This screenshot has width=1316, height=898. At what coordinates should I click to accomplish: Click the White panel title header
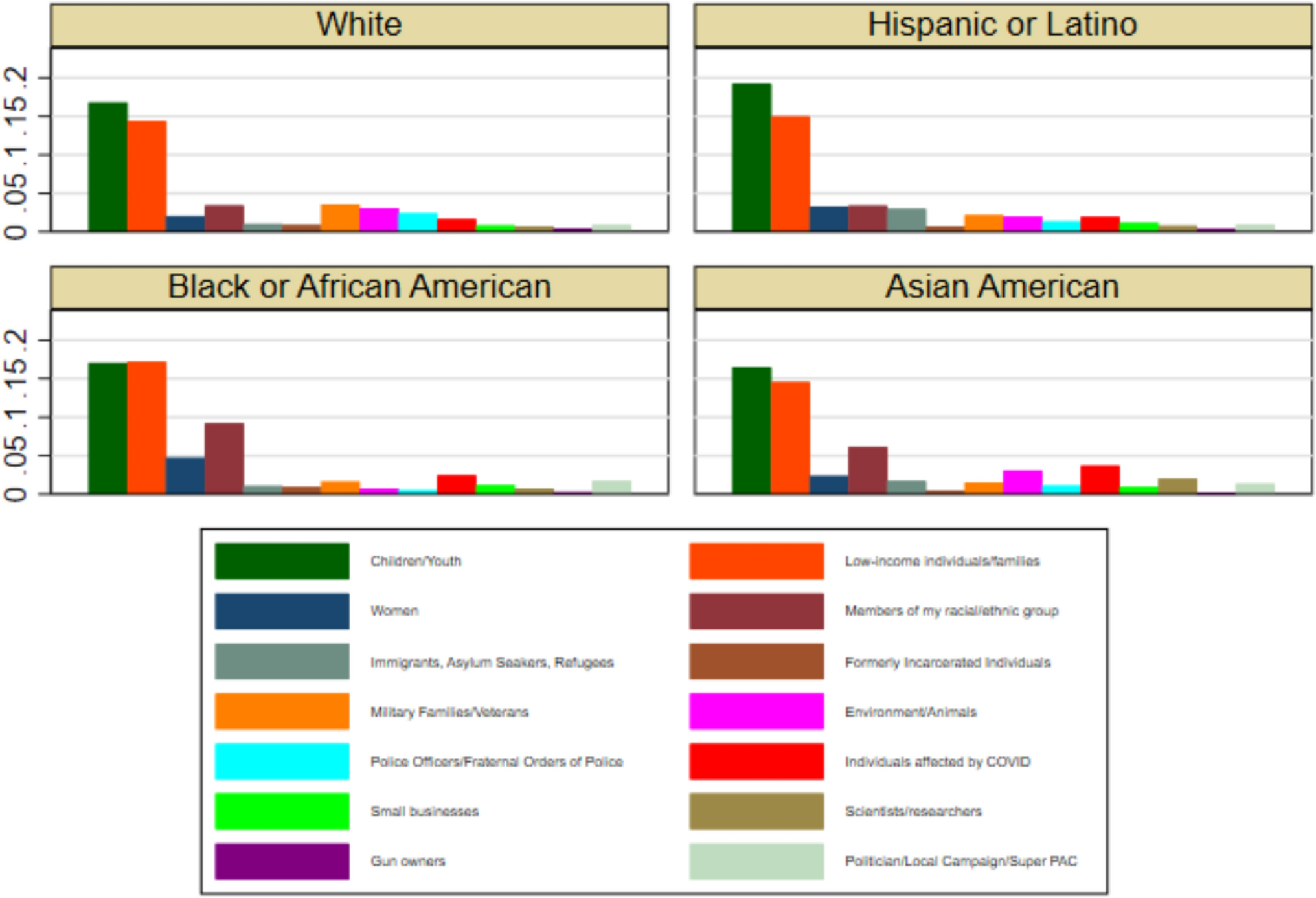pyautogui.click(x=359, y=25)
